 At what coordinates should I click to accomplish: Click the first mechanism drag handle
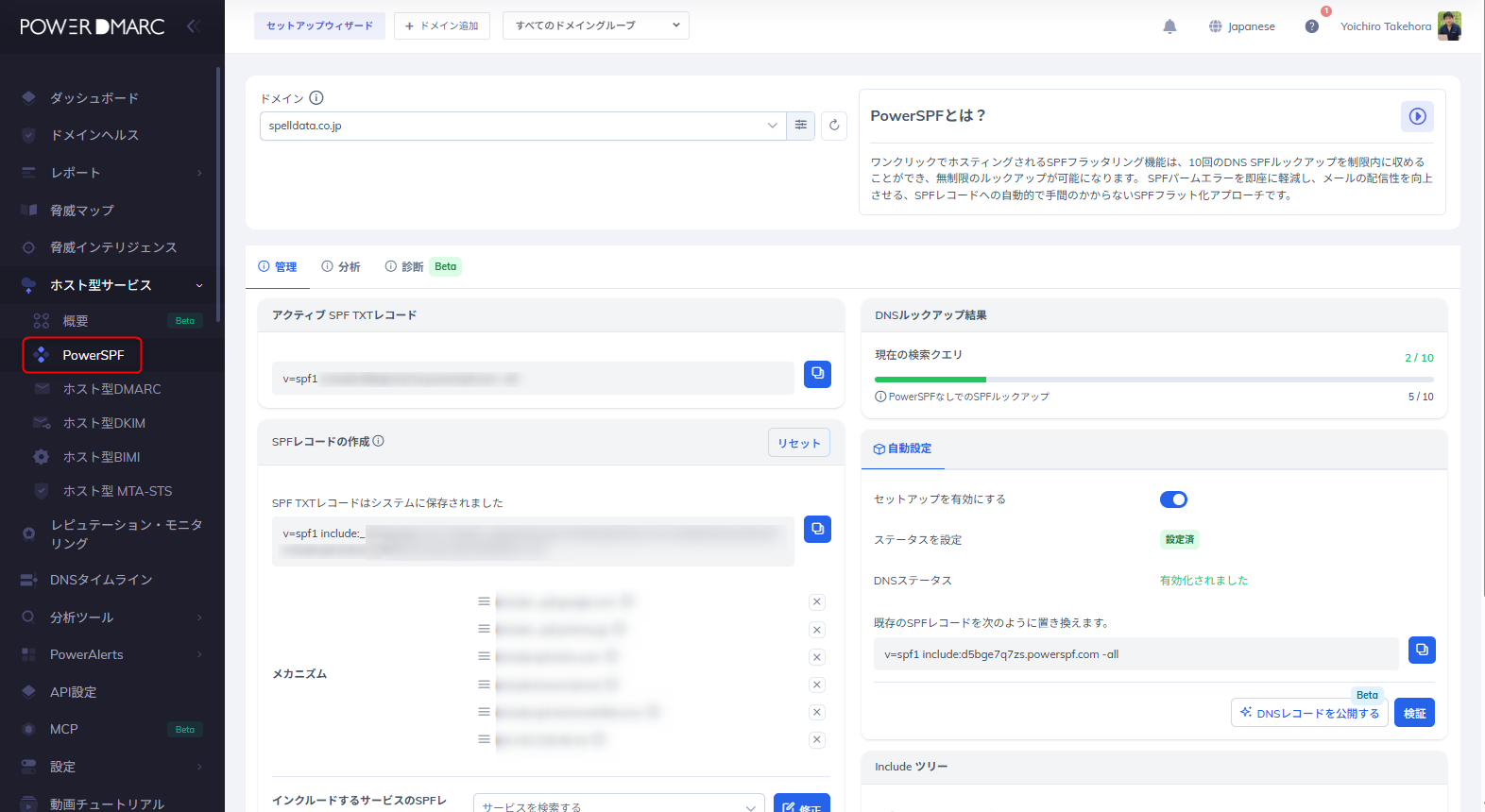click(x=484, y=601)
